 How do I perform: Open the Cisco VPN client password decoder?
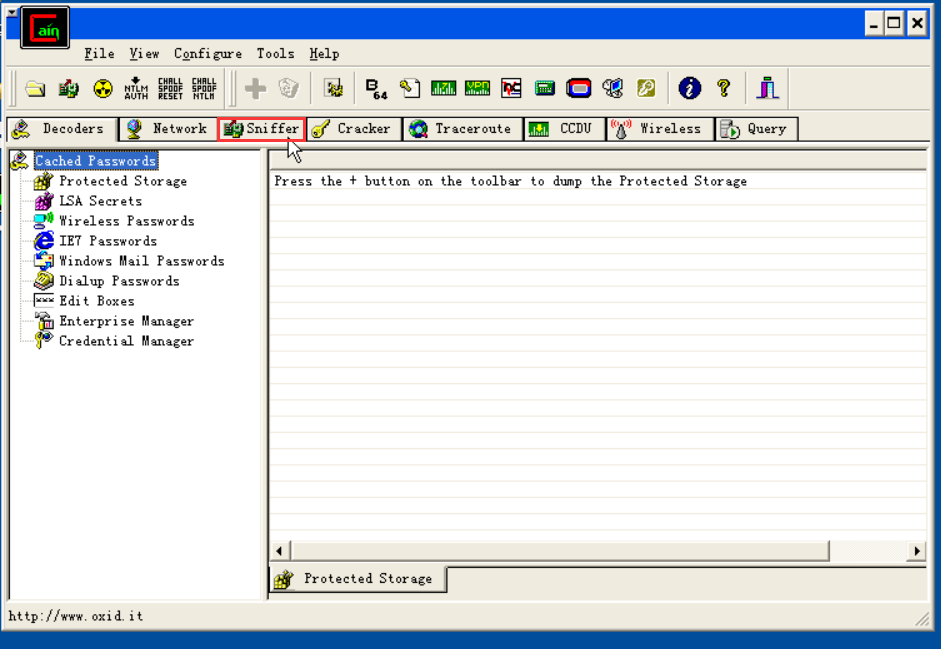point(477,89)
